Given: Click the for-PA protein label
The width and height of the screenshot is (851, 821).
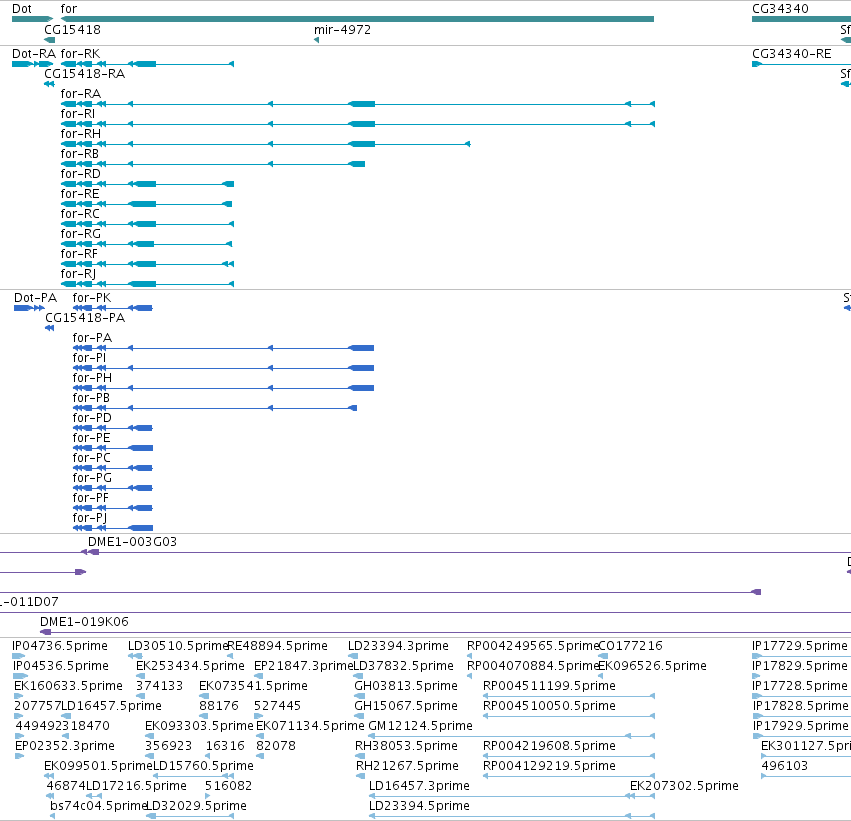Looking at the screenshot, I should click(92, 338).
